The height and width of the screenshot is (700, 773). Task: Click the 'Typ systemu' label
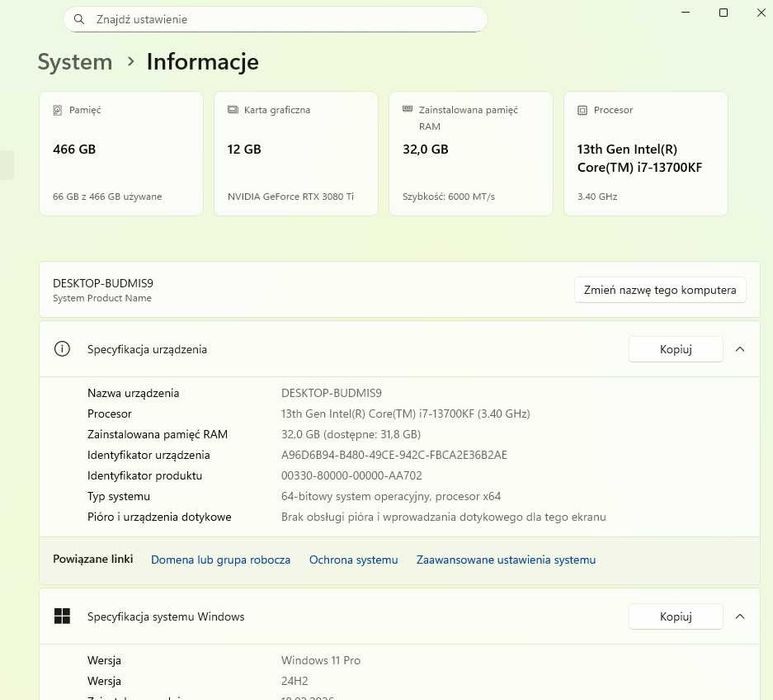tap(118, 496)
